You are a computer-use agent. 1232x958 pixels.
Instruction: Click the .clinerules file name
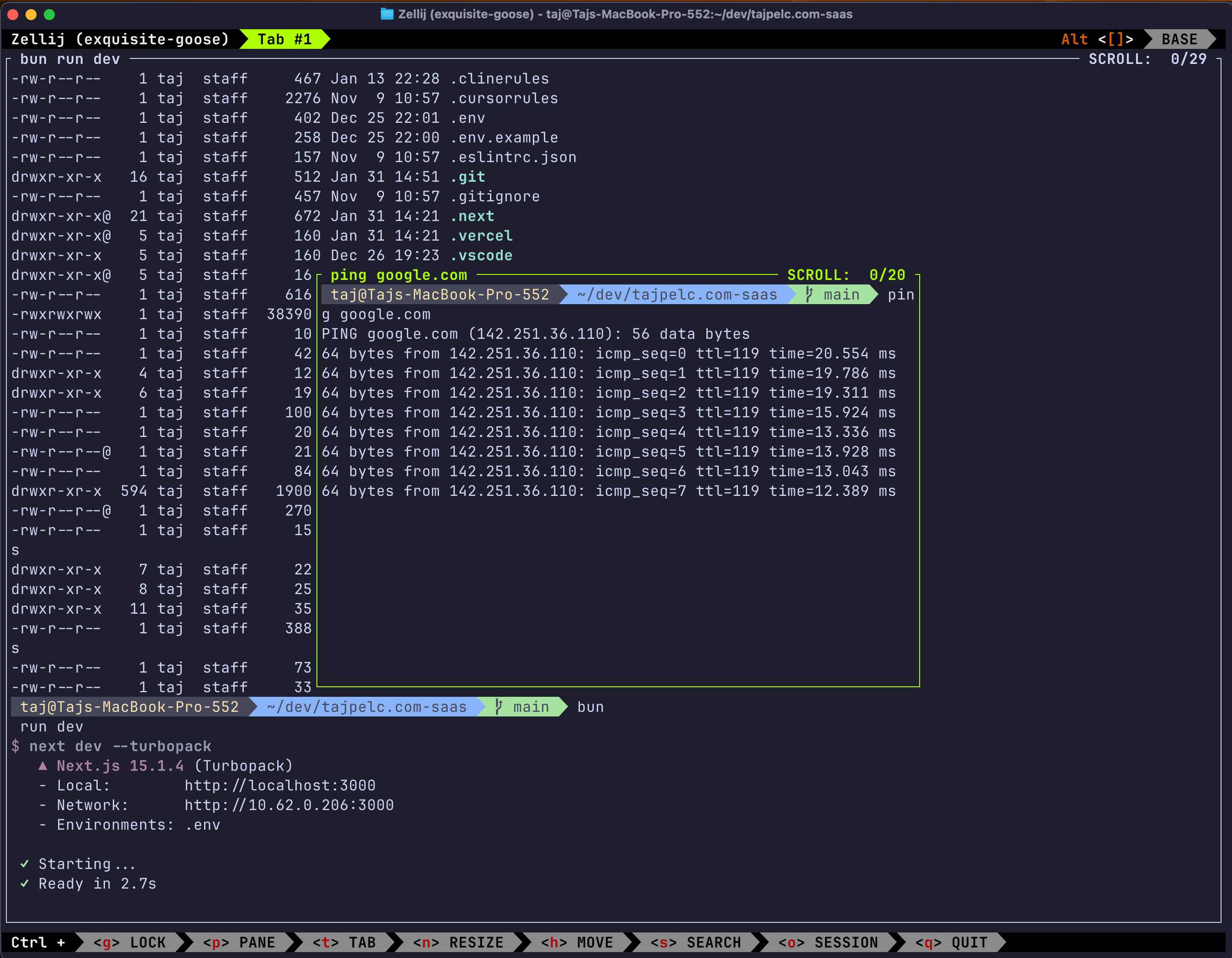(x=499, y=79)
